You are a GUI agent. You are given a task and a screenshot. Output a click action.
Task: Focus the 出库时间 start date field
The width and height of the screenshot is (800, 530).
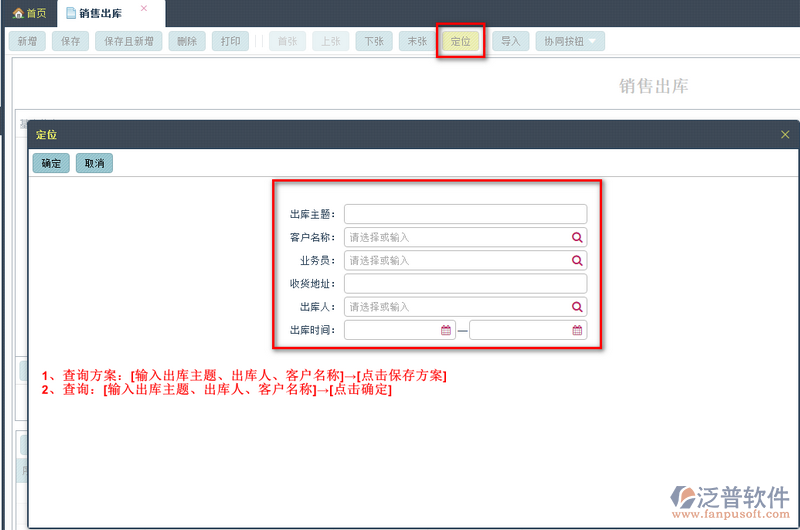(399, 330)
